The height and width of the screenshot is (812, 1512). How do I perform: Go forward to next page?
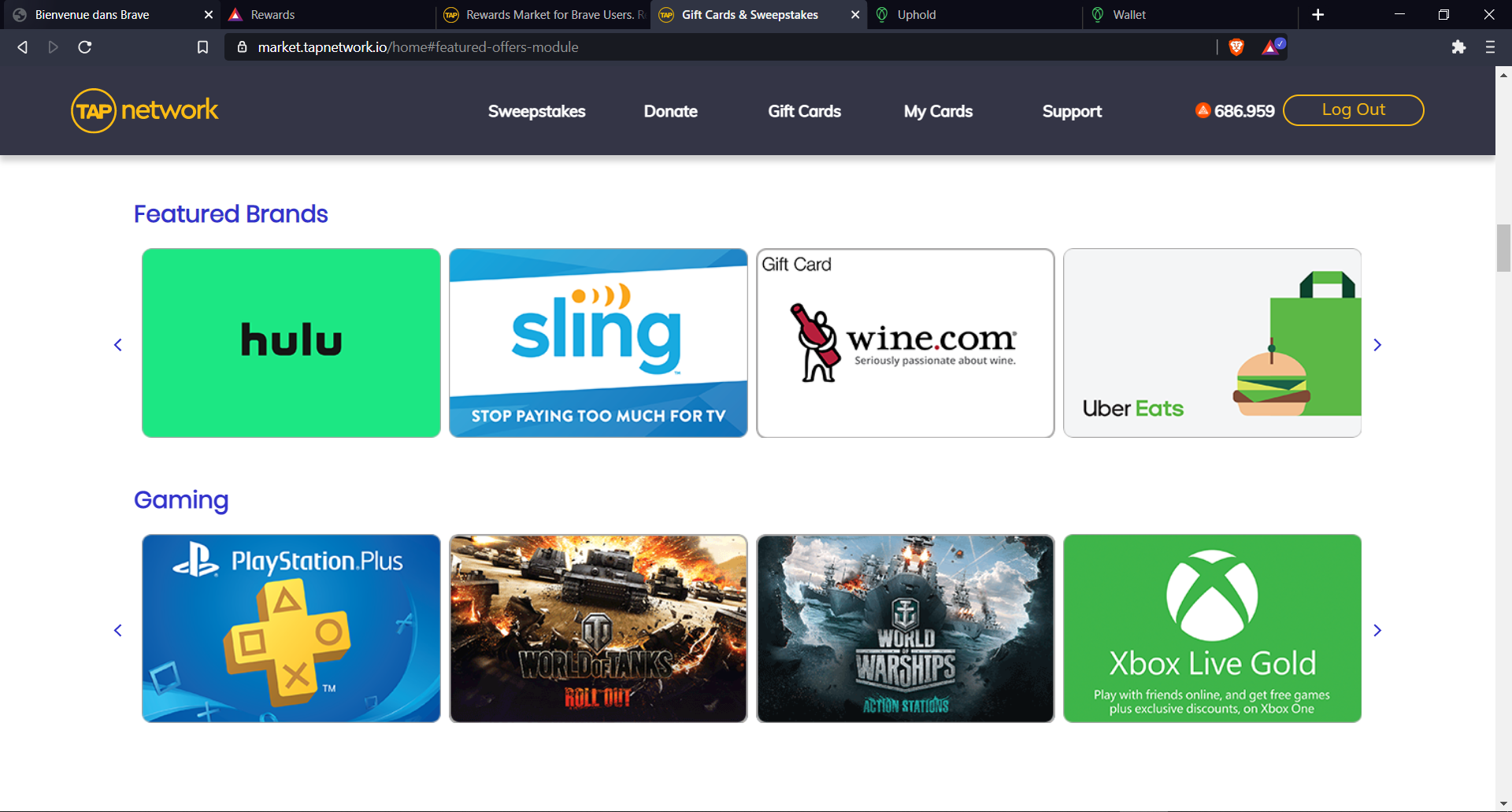[54, 47]
